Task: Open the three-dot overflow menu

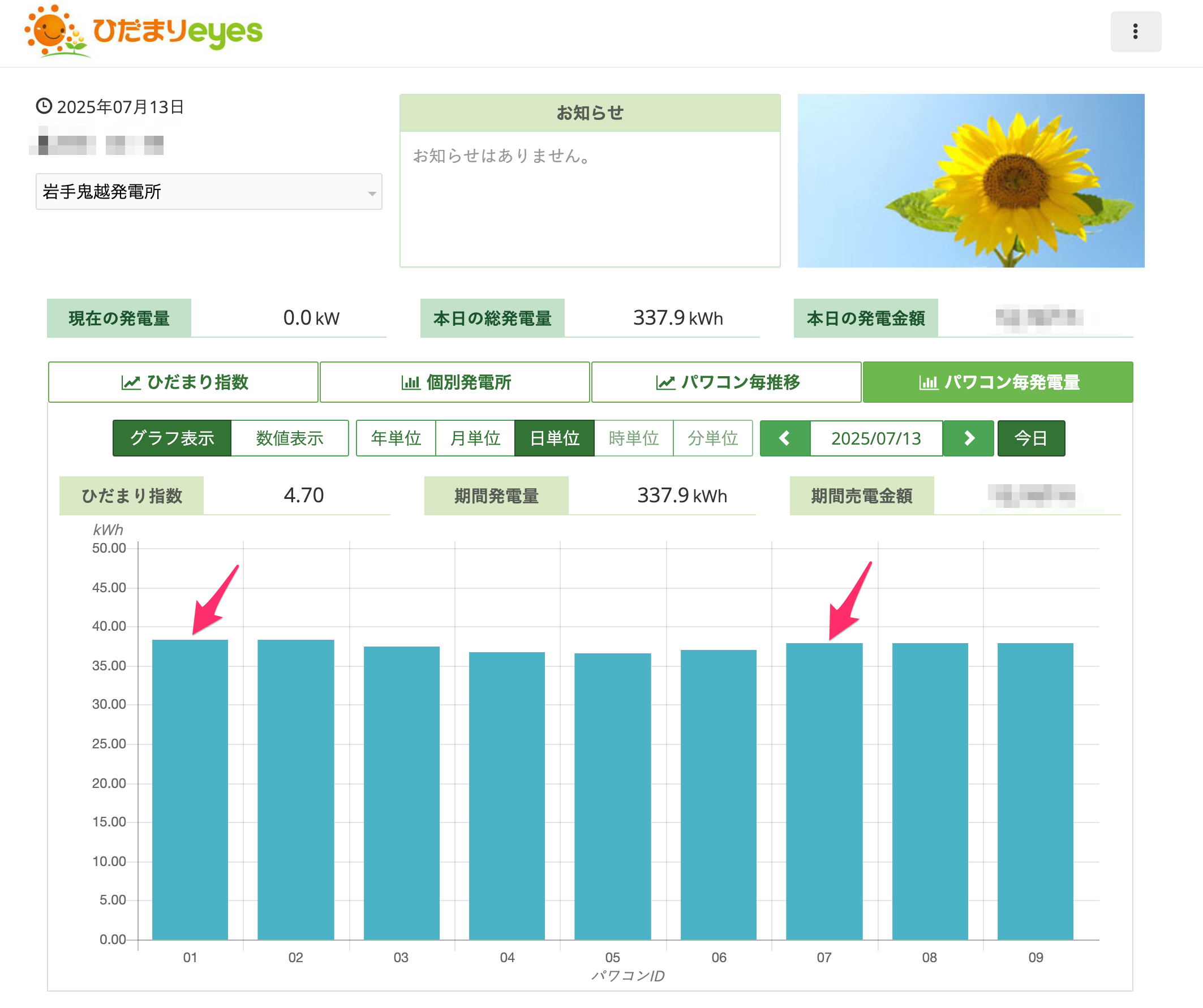Action: [1136, 32]
